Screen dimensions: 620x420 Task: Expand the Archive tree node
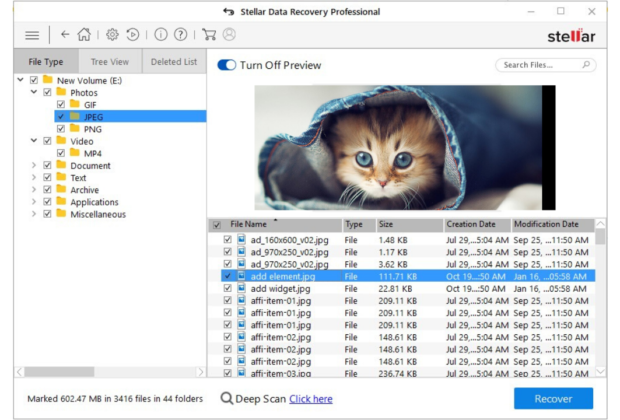point(34,189)
